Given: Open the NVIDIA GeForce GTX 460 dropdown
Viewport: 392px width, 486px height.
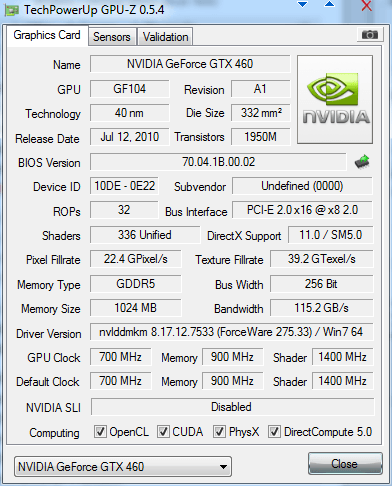Looking at the screenshot, I should tap(123, 467).
